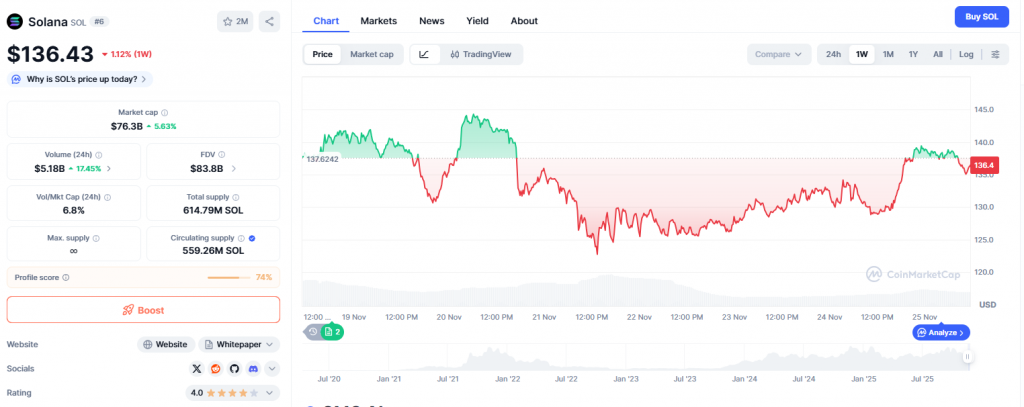Click the Profile score progress bar
The height and width of the screenshot is (407, 1024).
[x=229, y=277]
